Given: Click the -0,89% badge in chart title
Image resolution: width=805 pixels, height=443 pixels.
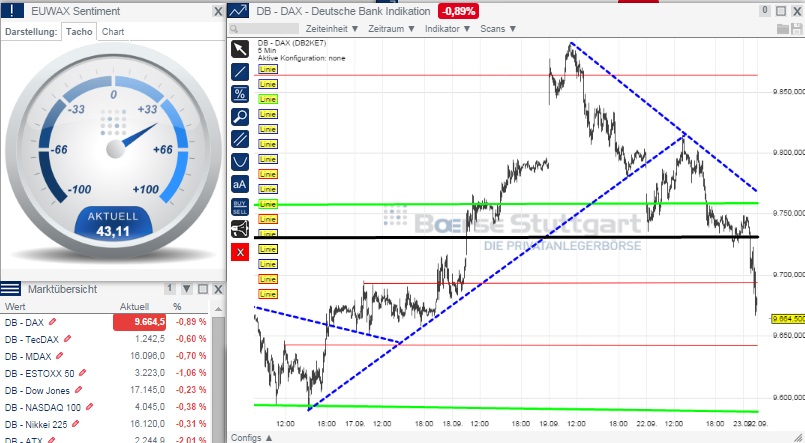Looking at the screenshot, I should click(458, 11).
